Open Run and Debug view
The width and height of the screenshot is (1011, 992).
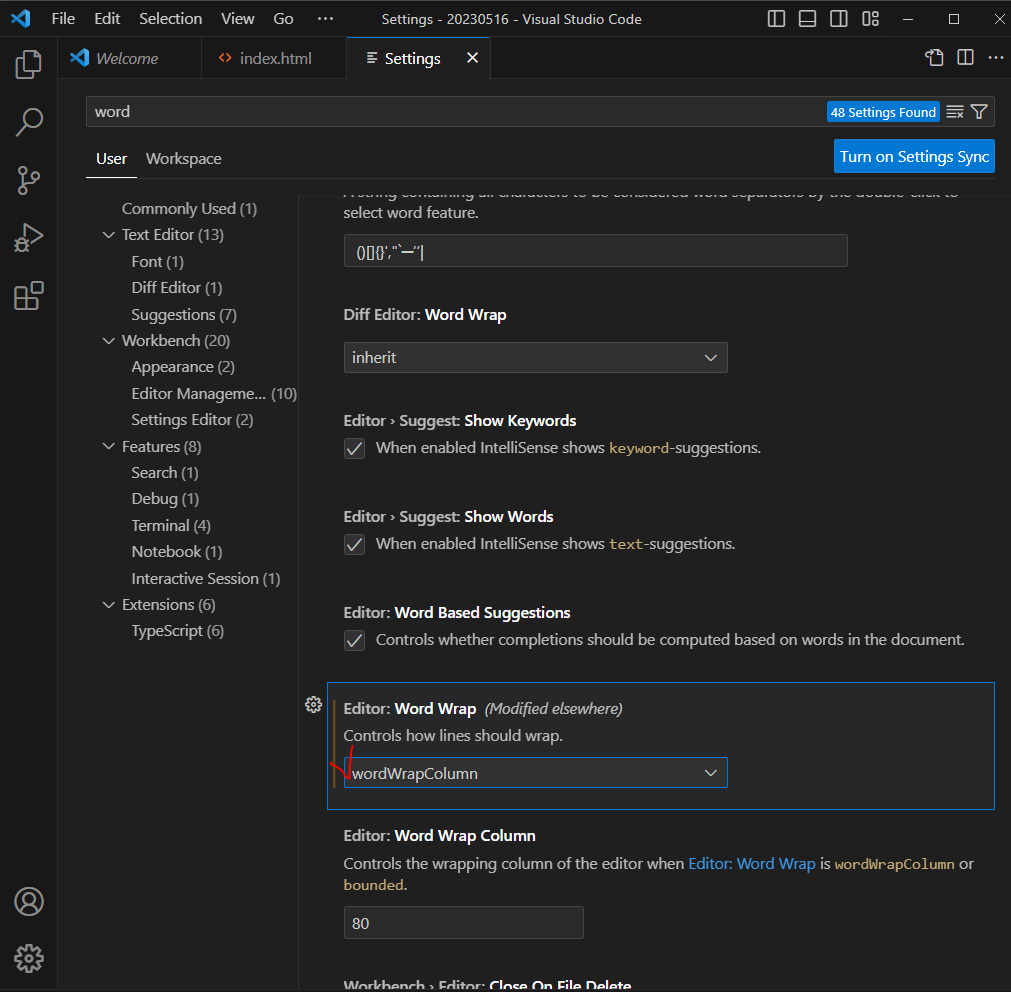pyautogui.click(x=28, y=238)
